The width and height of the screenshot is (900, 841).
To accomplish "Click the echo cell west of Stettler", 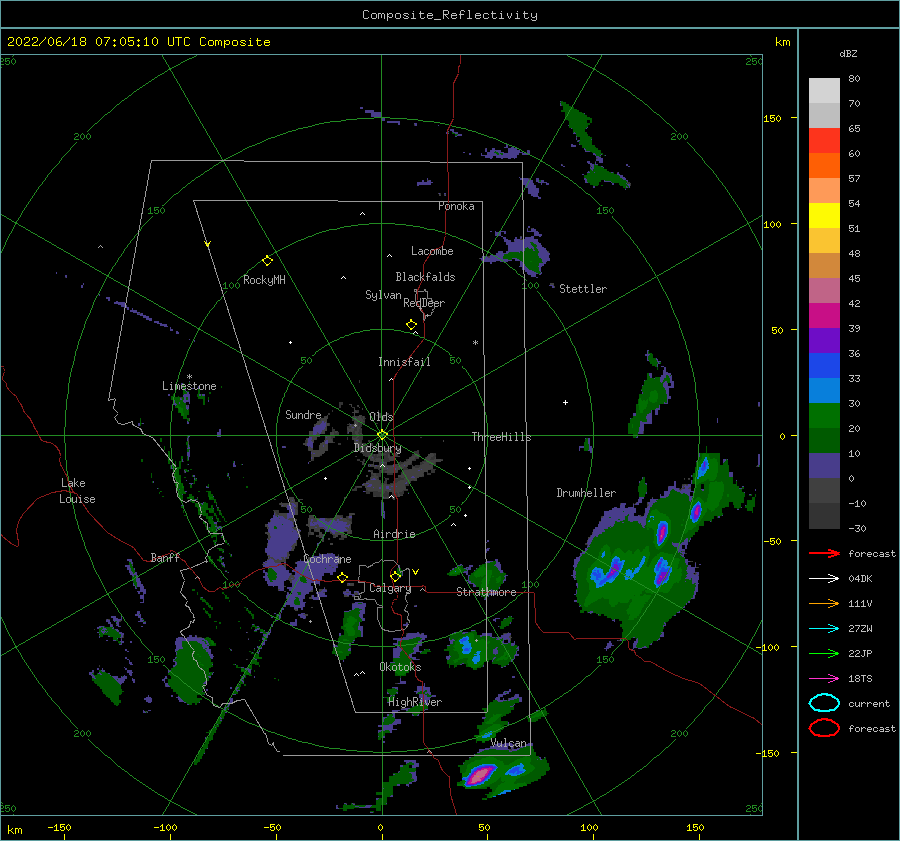I will [x=525, y=254].
